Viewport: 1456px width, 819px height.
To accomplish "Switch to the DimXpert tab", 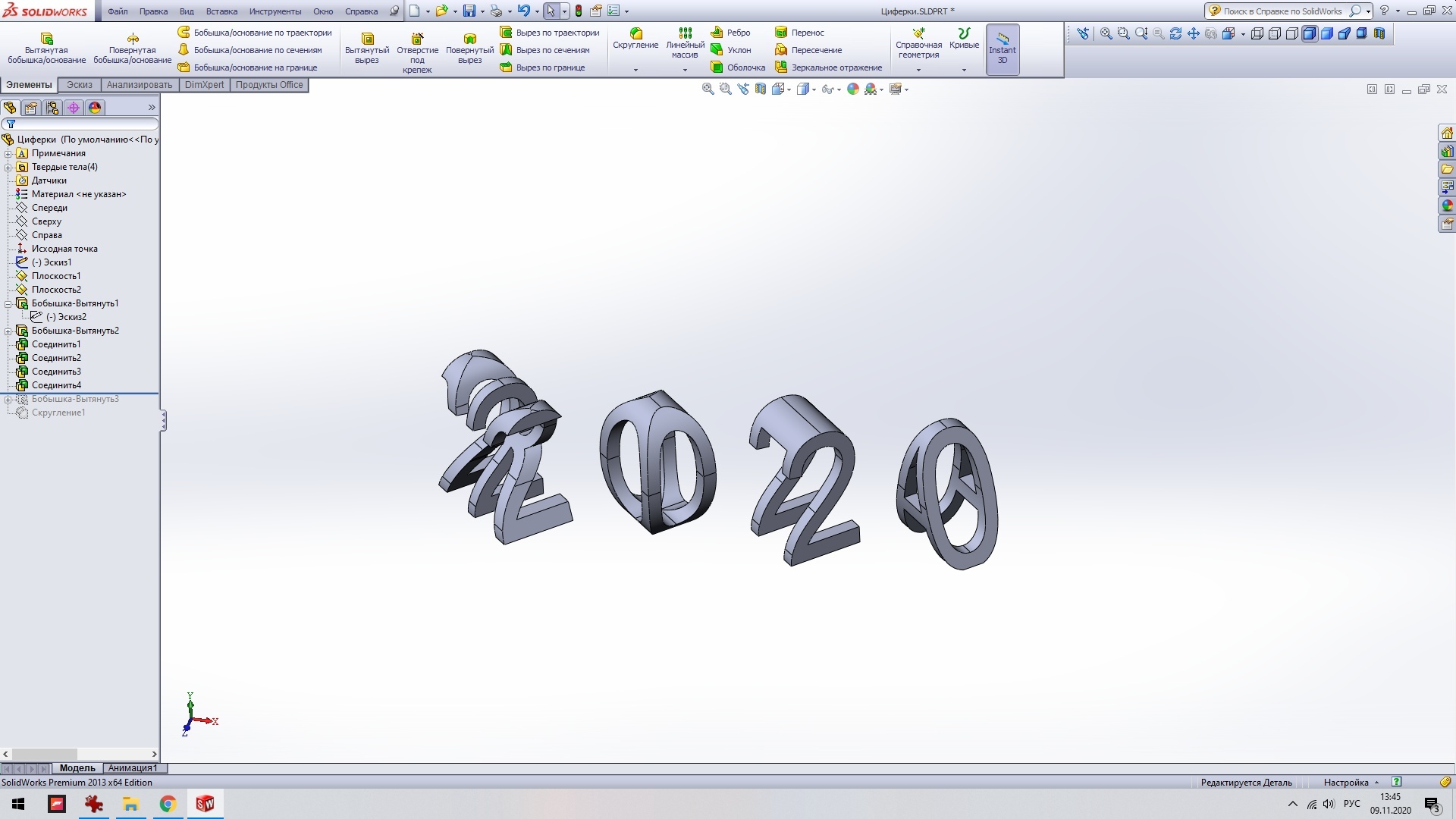I will click(x=205, y=85).
